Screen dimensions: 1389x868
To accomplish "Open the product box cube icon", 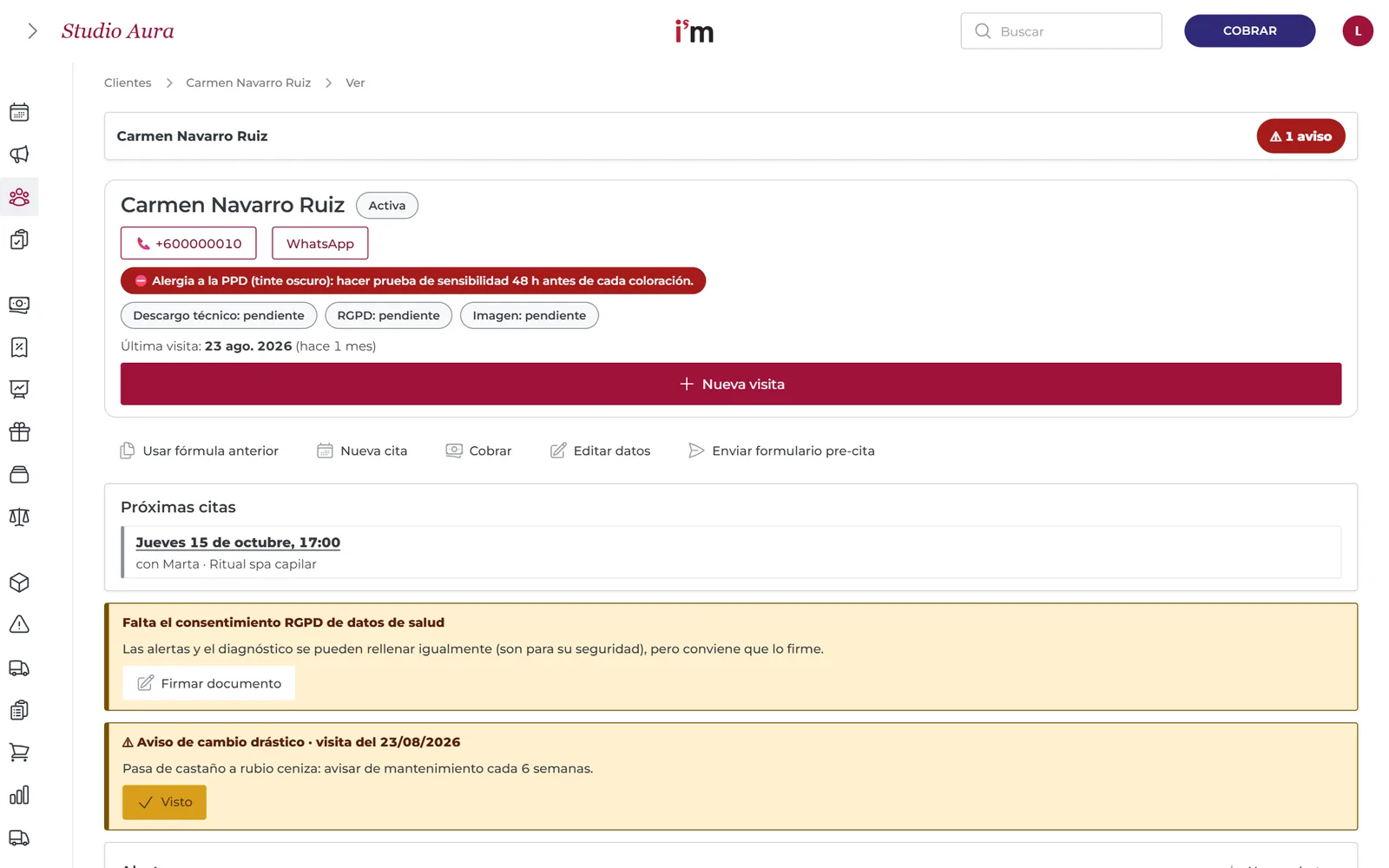I will [19, 582].
